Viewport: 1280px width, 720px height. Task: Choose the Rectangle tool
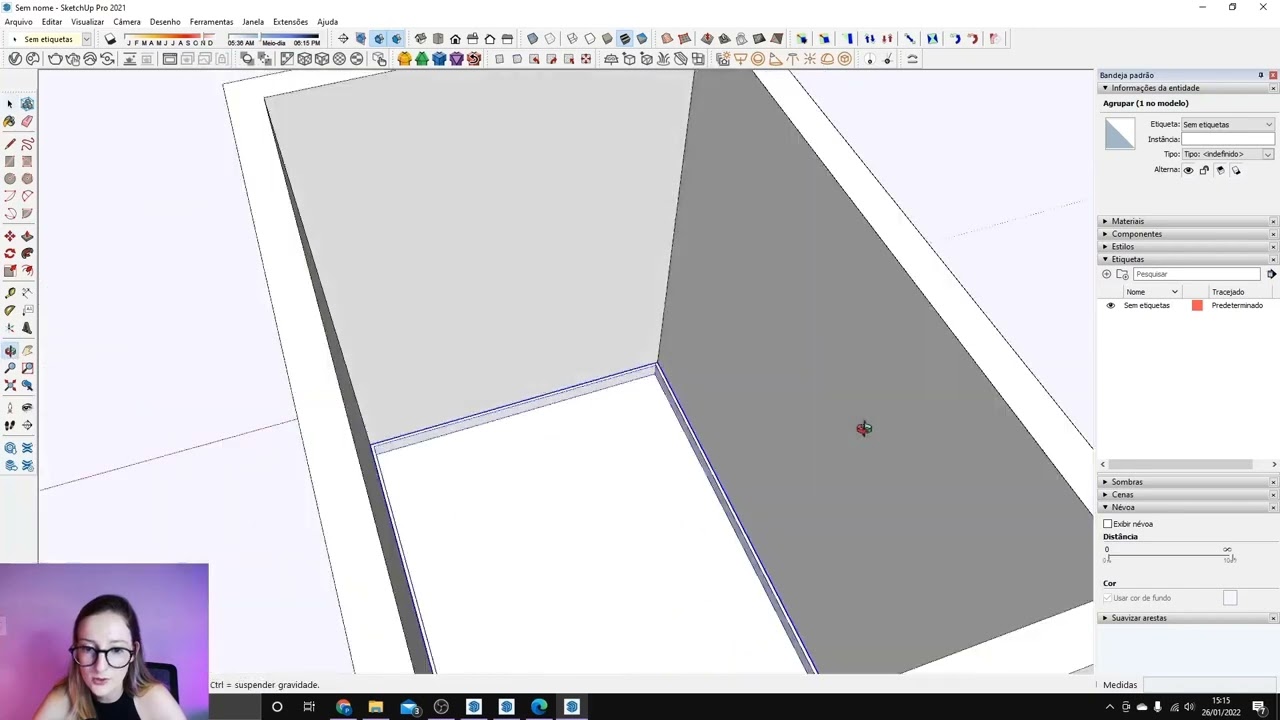pos(10,161)
